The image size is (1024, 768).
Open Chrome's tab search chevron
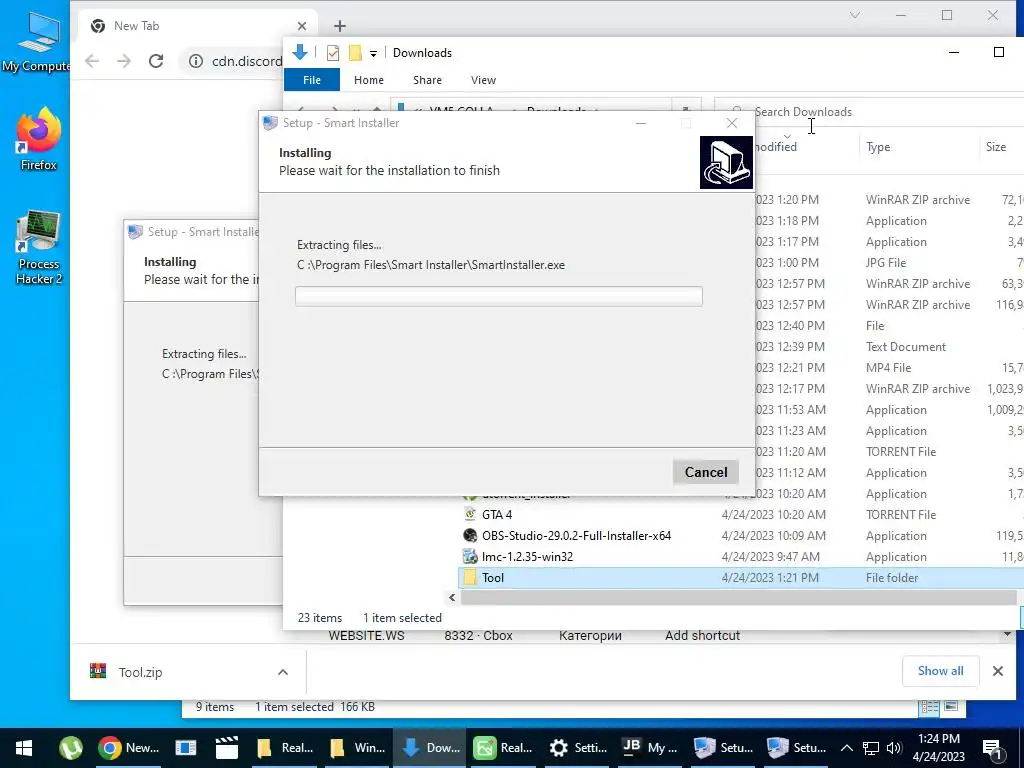(x=855, y=15)
